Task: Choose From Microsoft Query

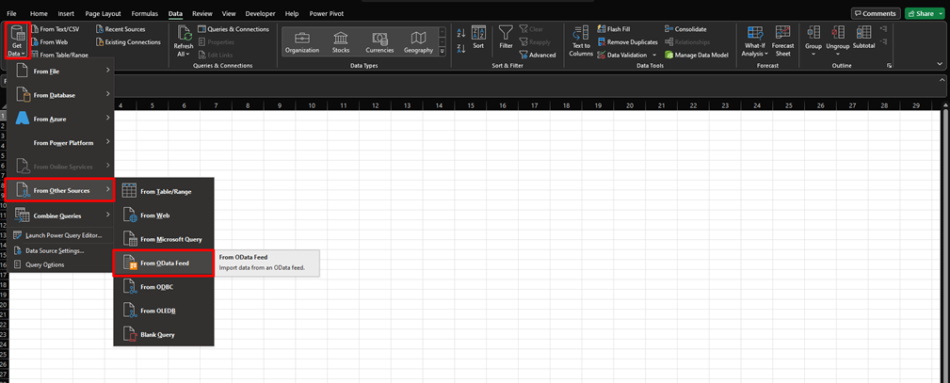Action: click(x=164, y=239)
